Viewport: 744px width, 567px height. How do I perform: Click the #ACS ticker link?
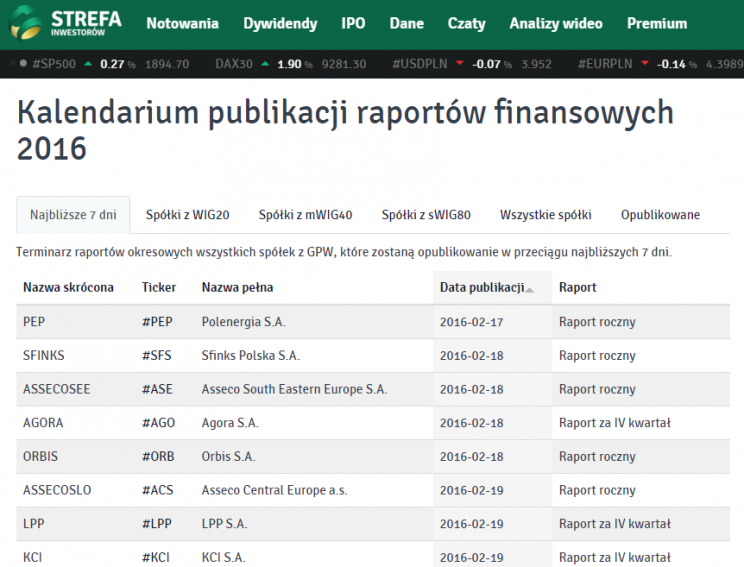158,490
